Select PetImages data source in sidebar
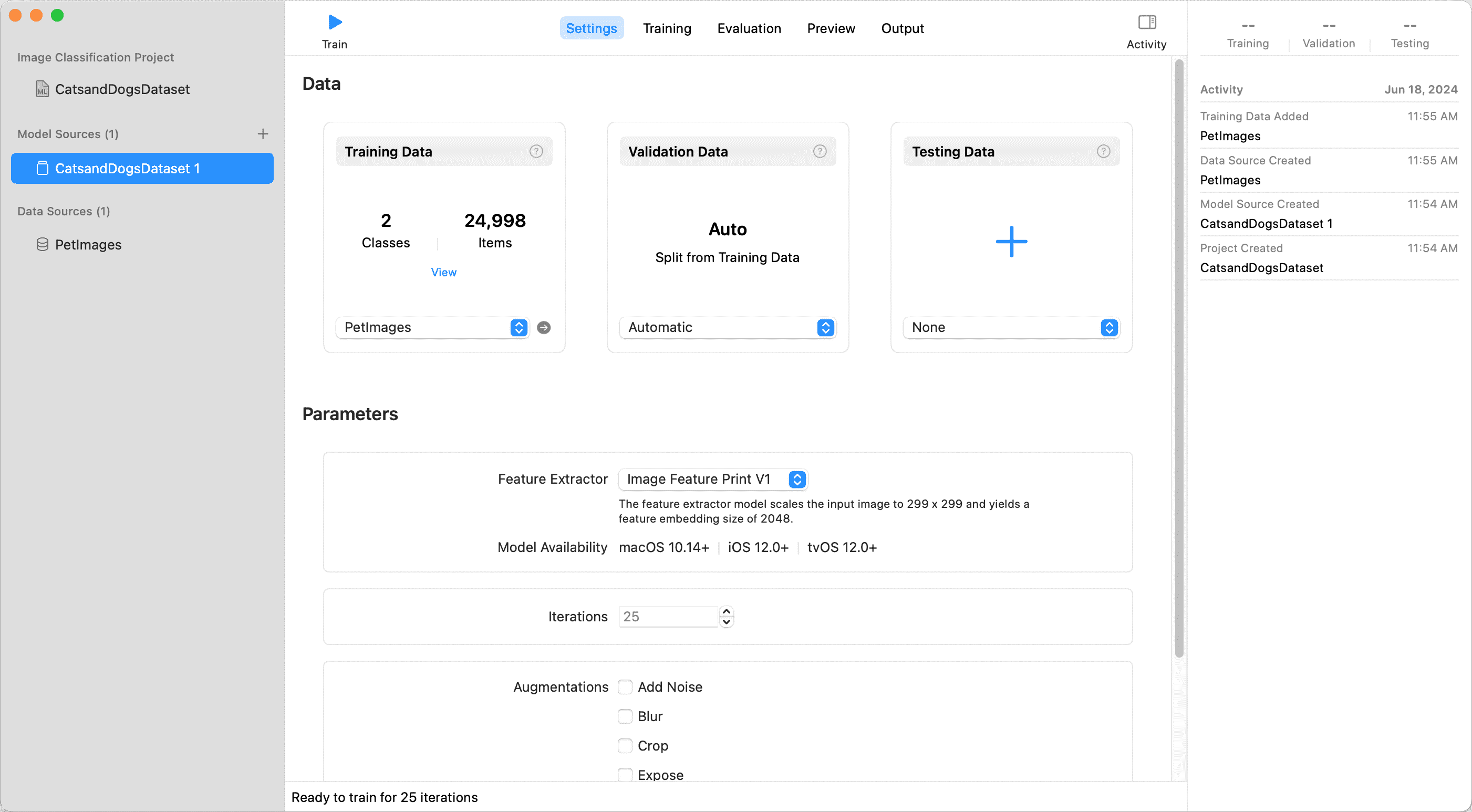This screenshot has width=1472, height=812. pyautogui.click(x=88, y=245)
